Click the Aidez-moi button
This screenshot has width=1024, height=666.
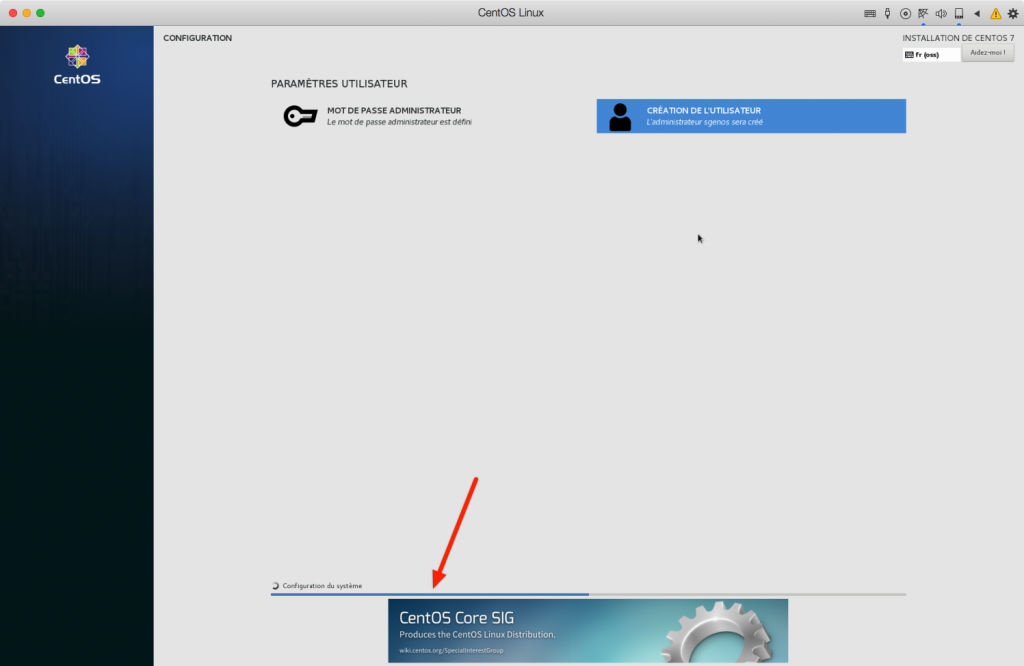click(x=988, y=54)
